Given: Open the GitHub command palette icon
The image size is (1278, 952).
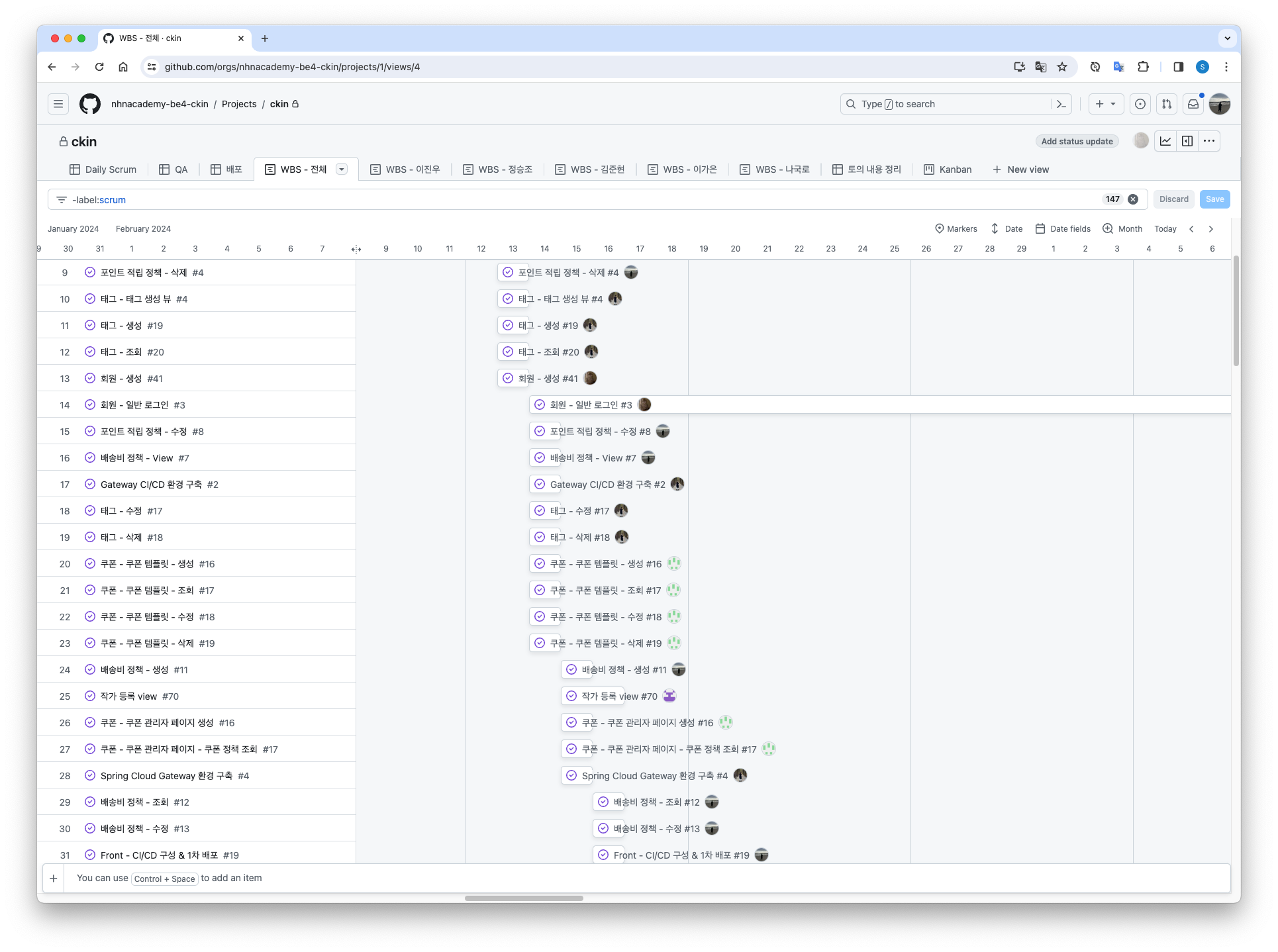Looking at the screenshot, I should click(1061, 104).
